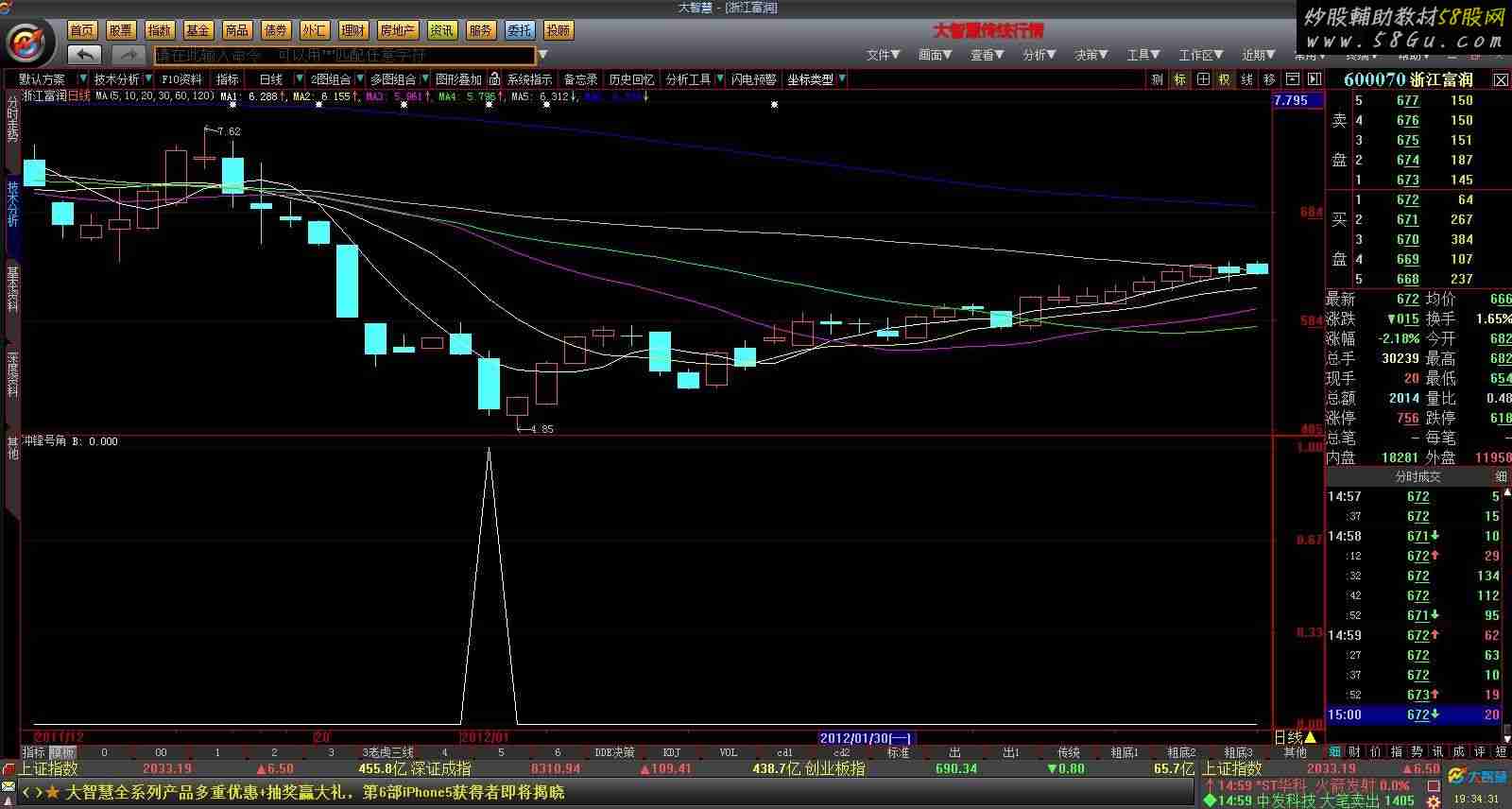Screen dimensions: 1512x809
Task: Click 历史回忆 in the toolbar
Action: pos(631,79)
